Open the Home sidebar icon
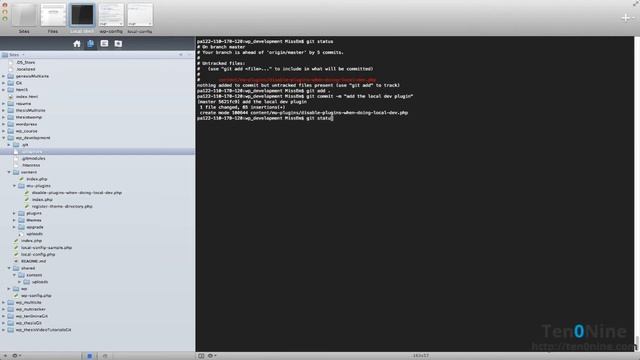Image resolution: width=640 pixels, height=360 pixels. (77, 44)
